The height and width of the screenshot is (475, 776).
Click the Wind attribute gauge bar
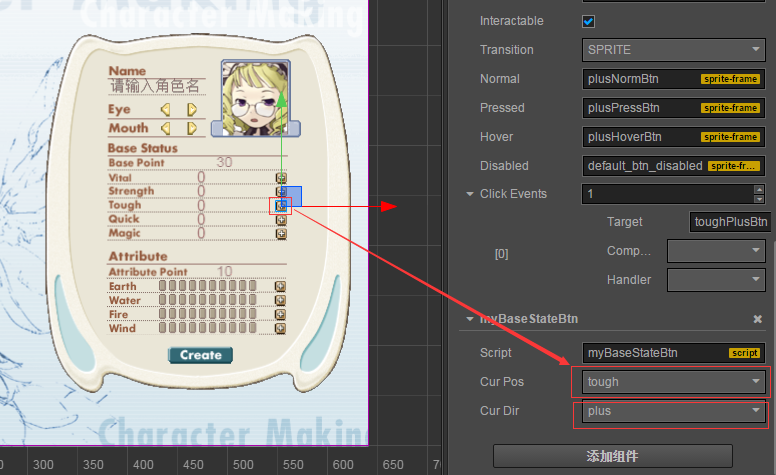[x=207, y=328]
